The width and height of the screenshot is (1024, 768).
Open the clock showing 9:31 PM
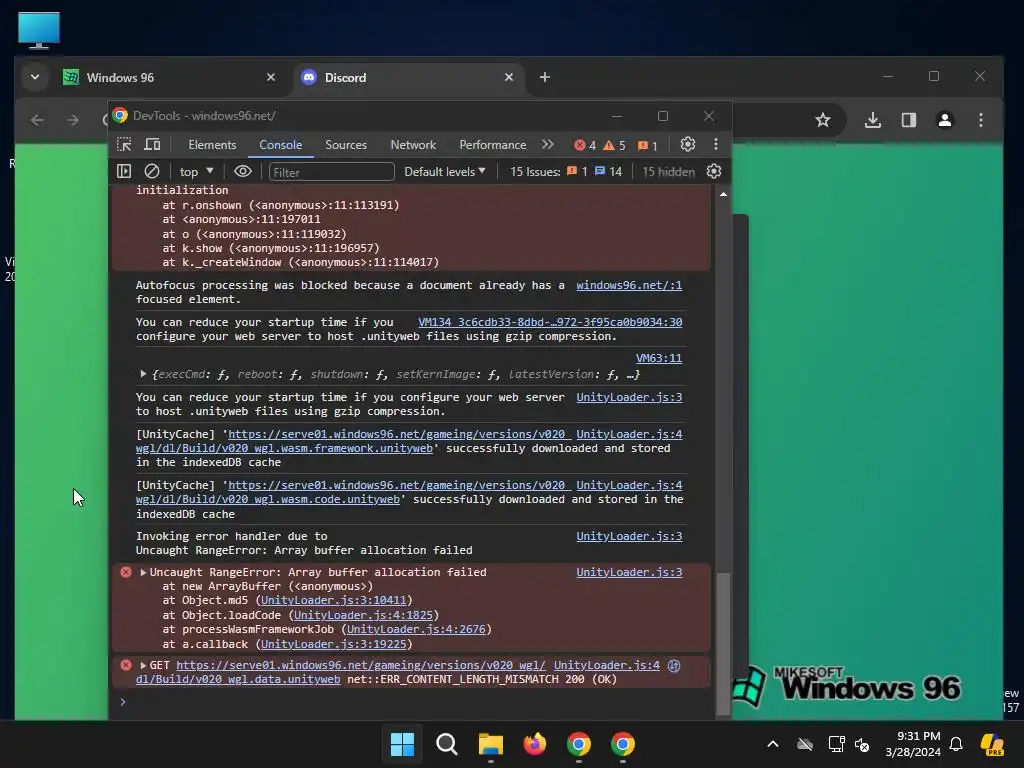913,744
